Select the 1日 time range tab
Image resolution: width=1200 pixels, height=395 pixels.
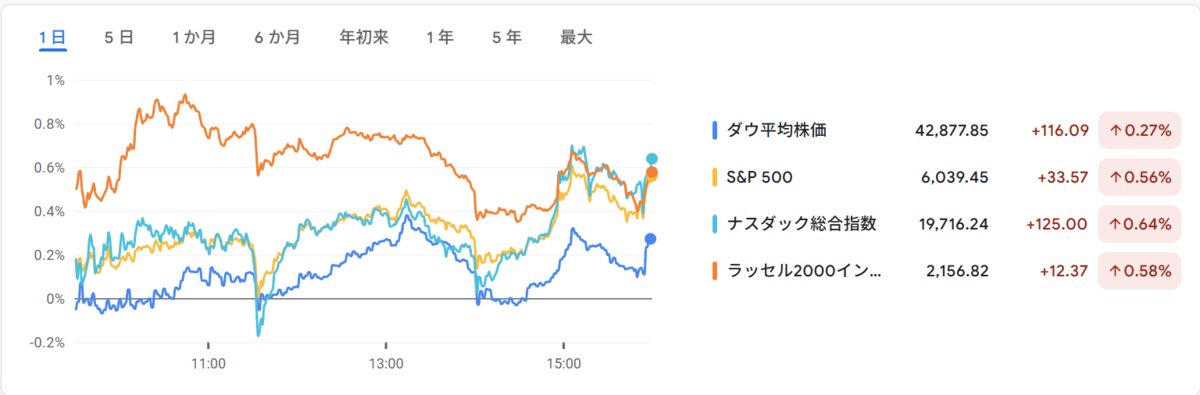coord(52,37)
